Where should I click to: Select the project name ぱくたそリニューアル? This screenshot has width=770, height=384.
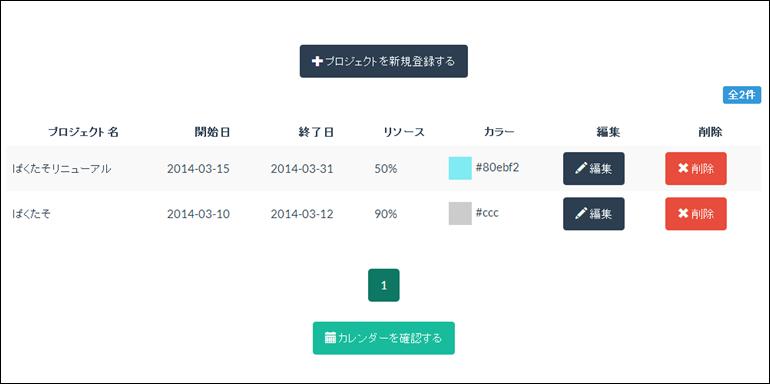coord(62,169)
